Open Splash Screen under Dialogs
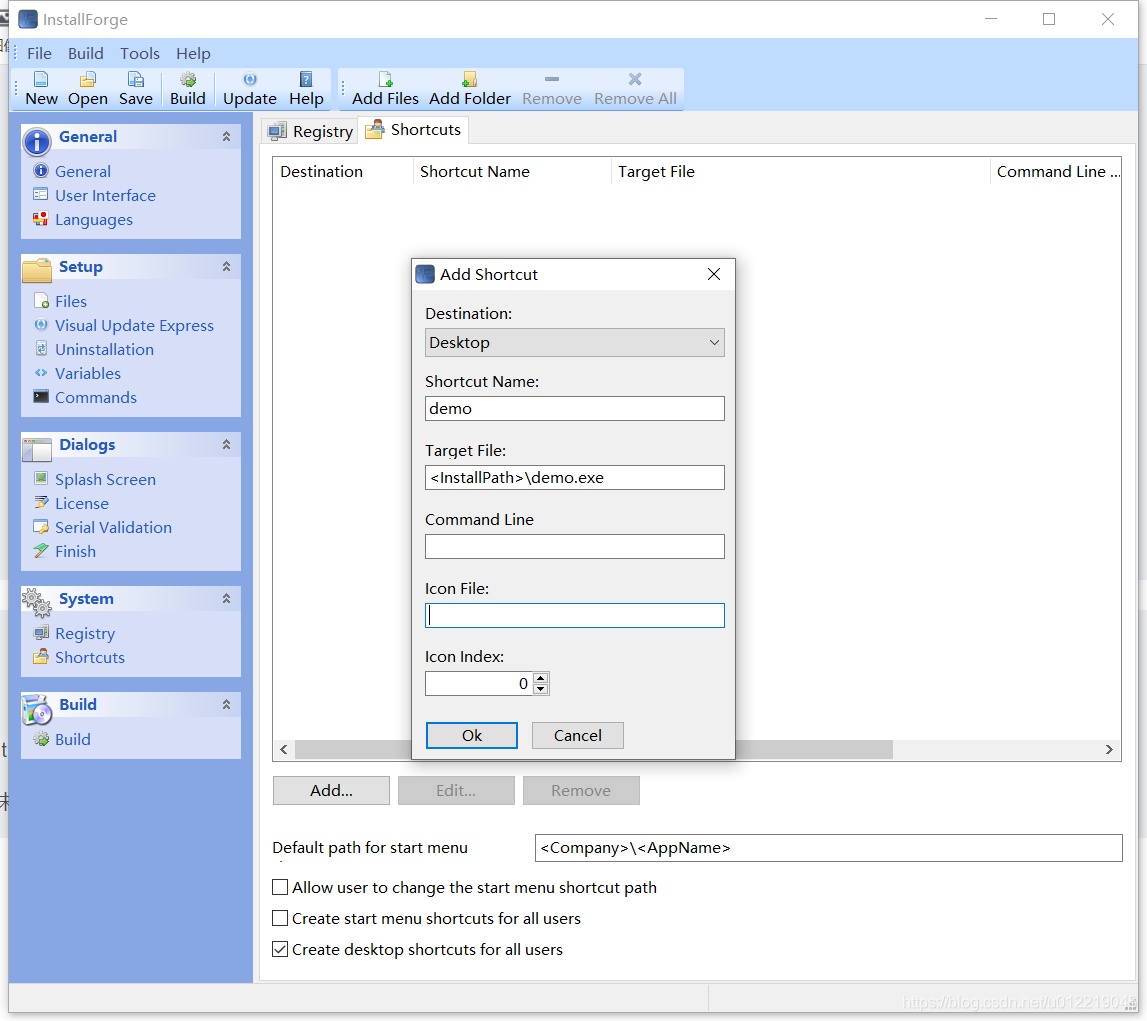Viewport: 1147px width, 1021px height. 105,480
